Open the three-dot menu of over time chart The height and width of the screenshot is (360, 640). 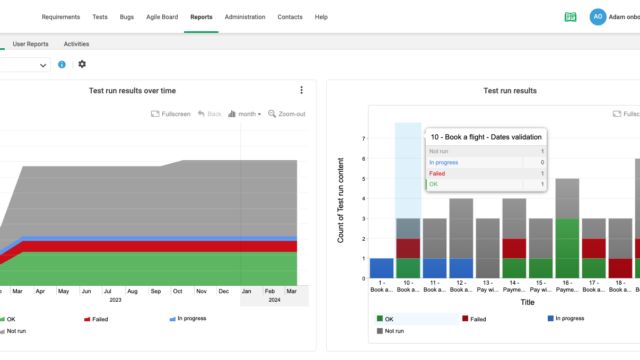point(301,90)
